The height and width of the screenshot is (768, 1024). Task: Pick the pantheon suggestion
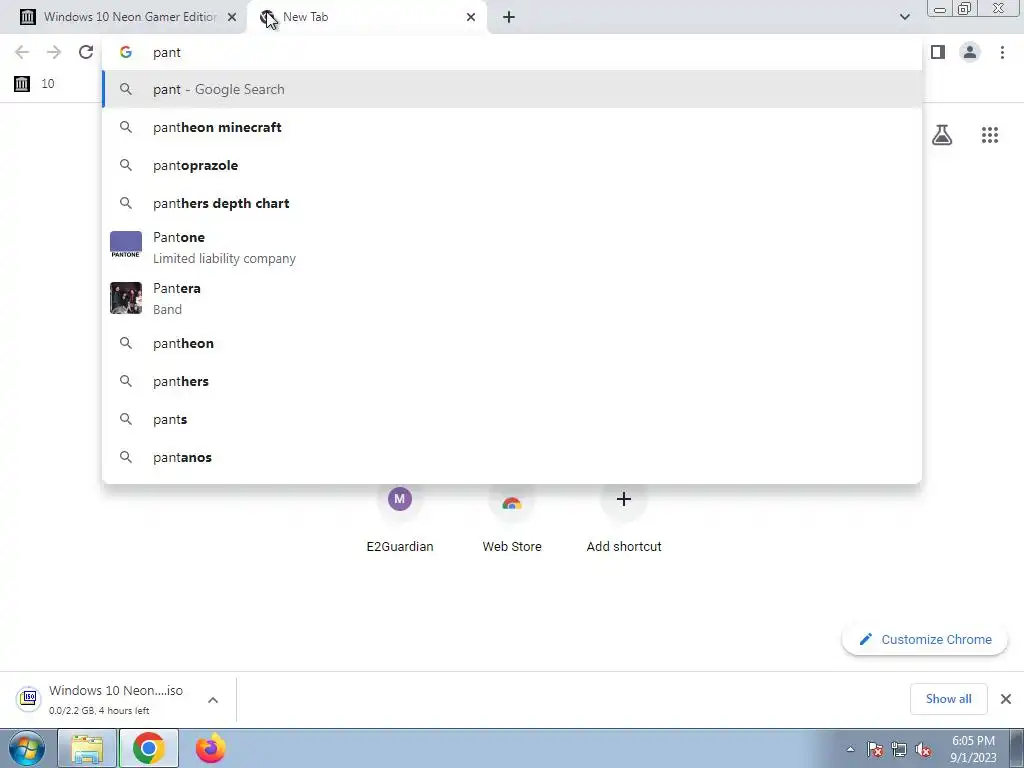click(x=512, y=343)
